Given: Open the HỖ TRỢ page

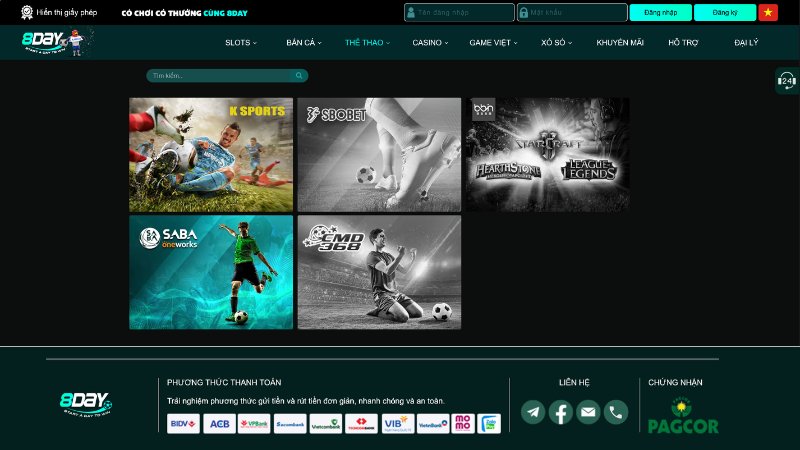Looking at the screenshot, I should point(683,42).
